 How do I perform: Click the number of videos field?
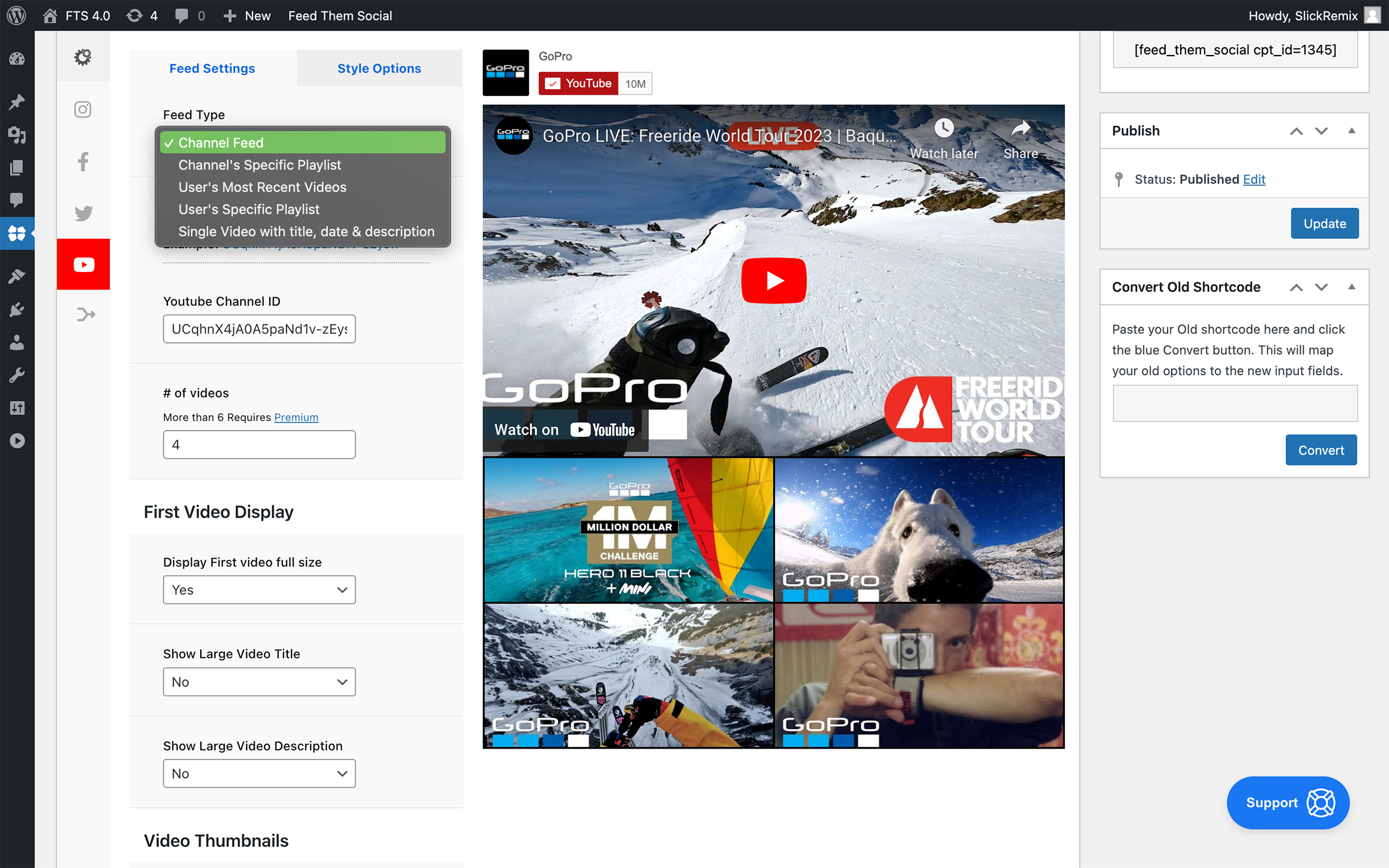pyautogui.click(x=259, y=444)
